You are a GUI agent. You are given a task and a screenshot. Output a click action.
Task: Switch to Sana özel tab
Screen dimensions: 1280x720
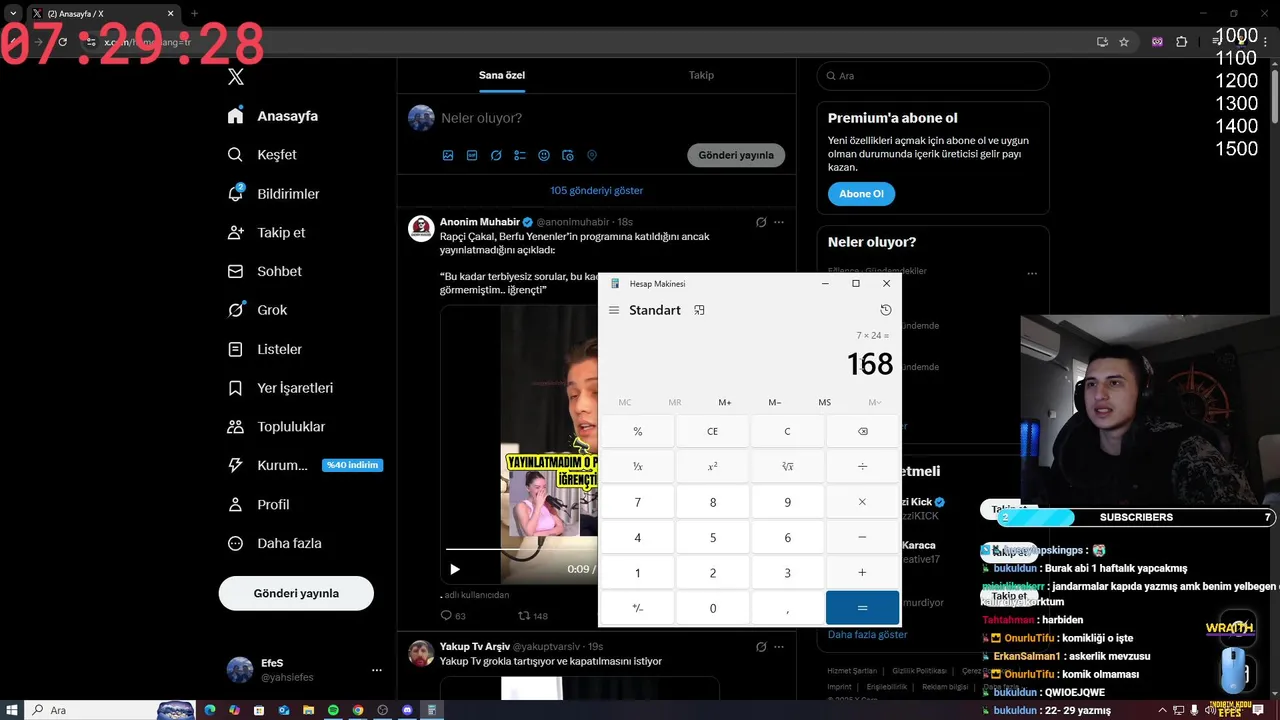click(502, 75)
